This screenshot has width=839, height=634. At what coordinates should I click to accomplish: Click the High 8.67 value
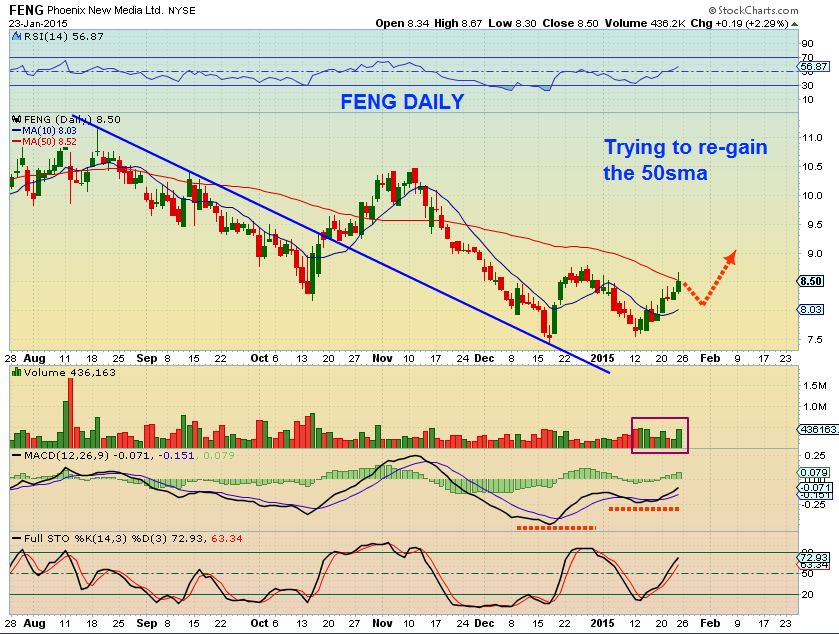click(x=458, y=23)
